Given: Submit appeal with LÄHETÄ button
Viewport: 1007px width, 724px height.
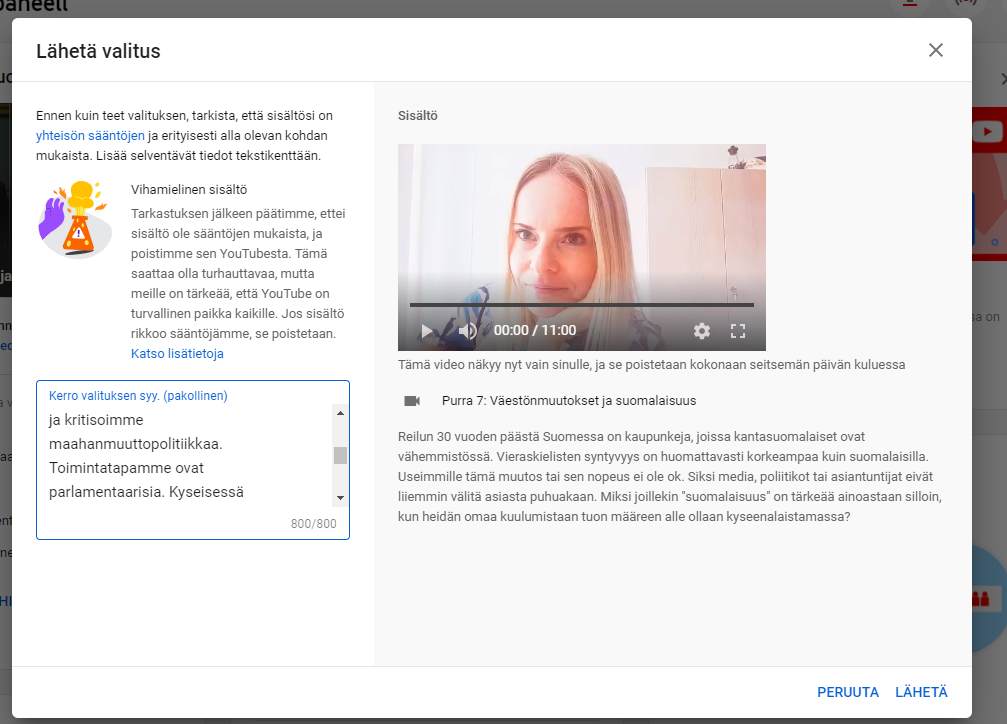Looking at the screenshot, I should tap(921, 692).
